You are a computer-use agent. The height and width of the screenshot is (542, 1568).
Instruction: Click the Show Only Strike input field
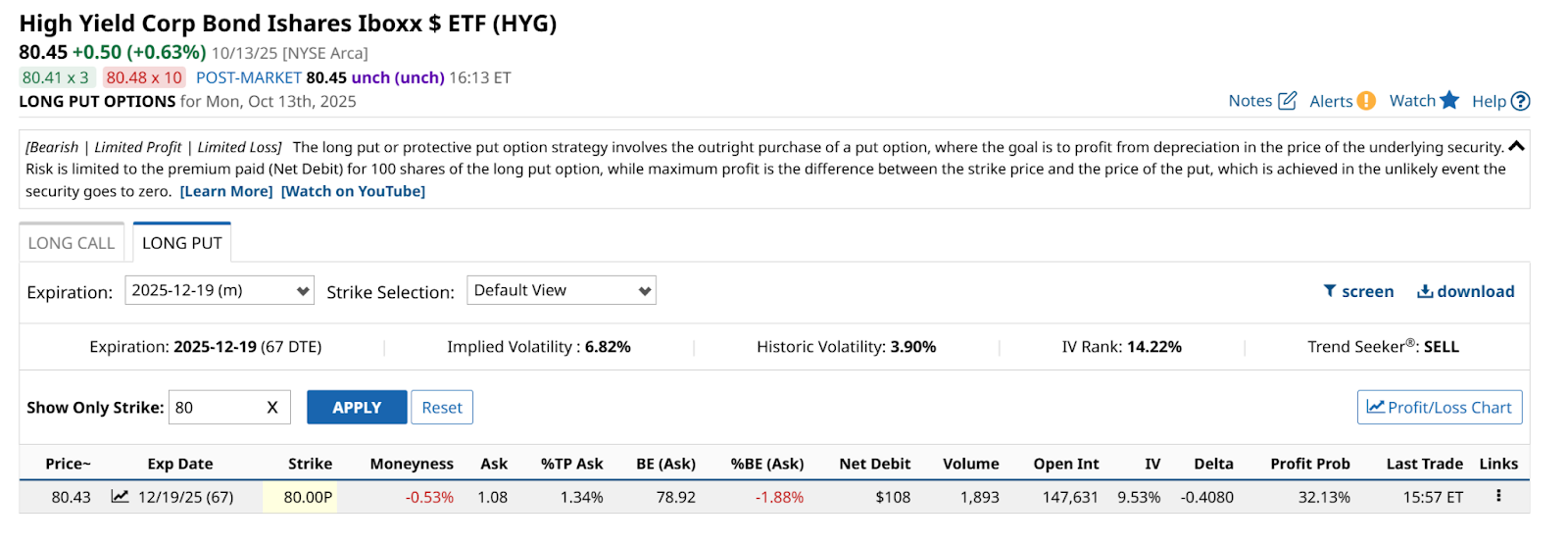[216, 408]
